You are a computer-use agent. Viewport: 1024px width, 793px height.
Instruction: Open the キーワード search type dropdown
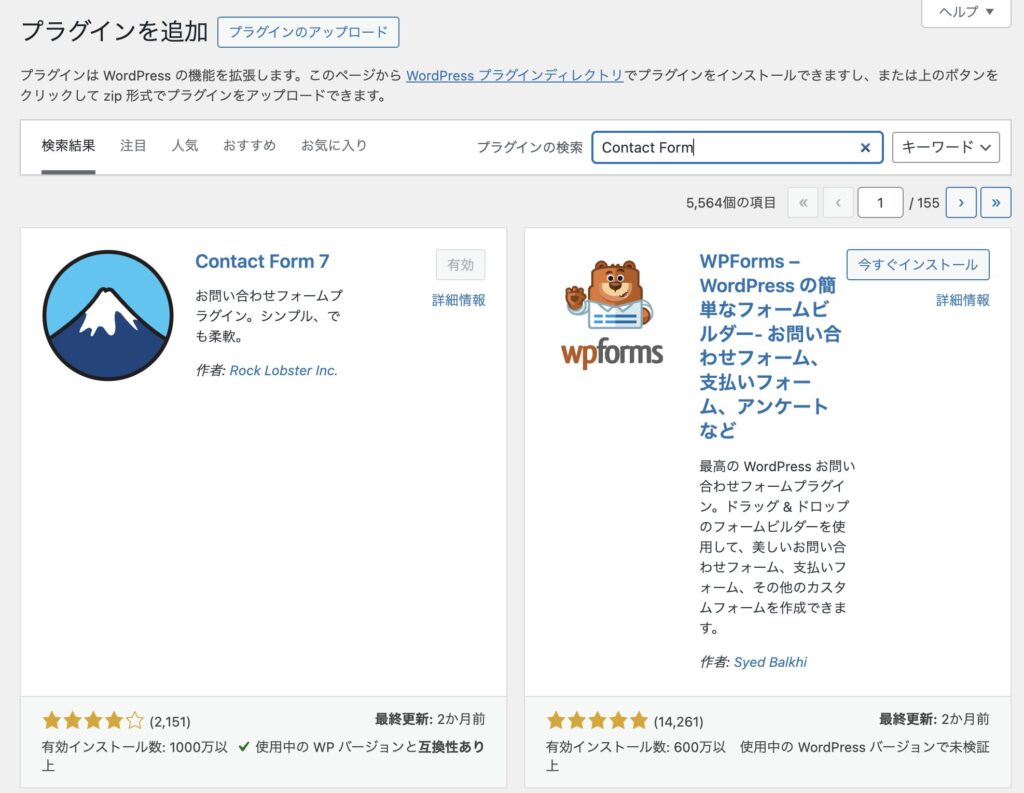945,147
